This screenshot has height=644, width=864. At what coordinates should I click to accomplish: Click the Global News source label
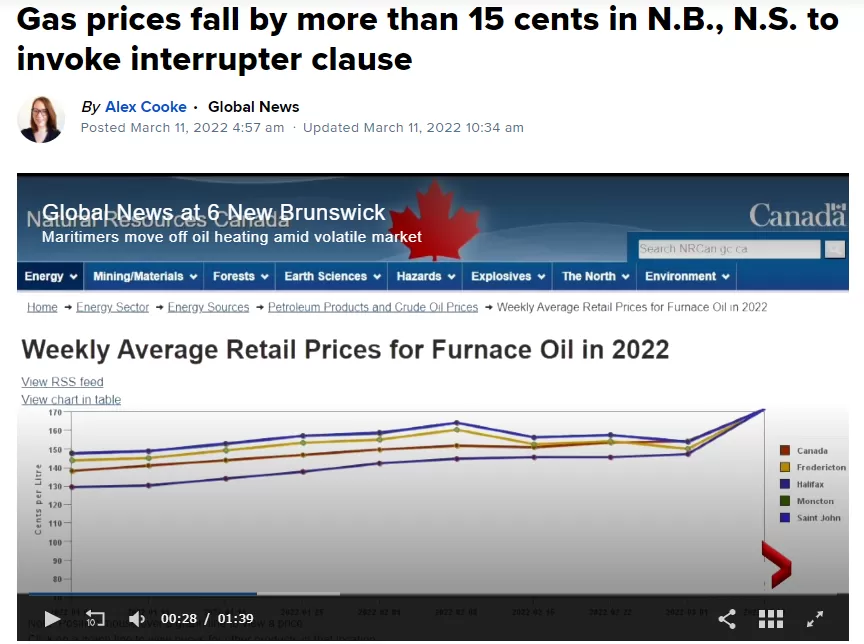tap(253, 106)
